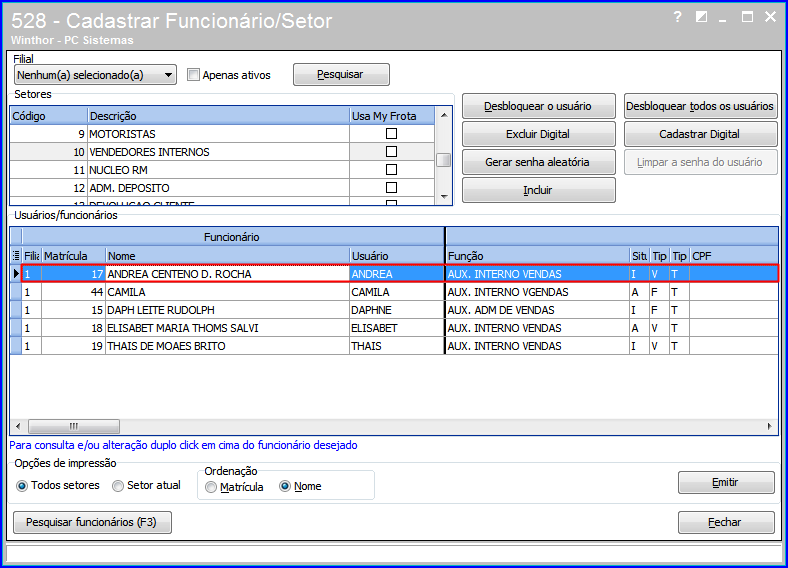Select the MOTORISTAS sector row
This screenshot has width=788, height=568.
coord(222,134)
